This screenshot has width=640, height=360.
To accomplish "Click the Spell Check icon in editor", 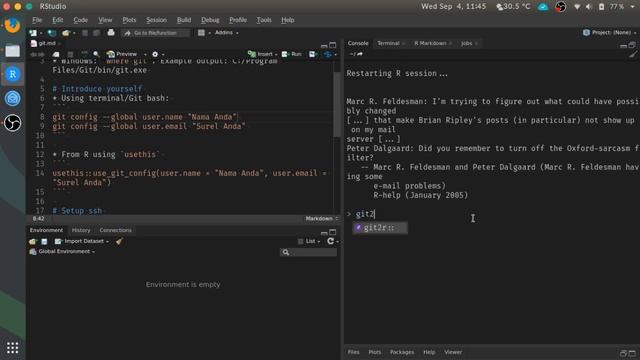I will [84, 54].
